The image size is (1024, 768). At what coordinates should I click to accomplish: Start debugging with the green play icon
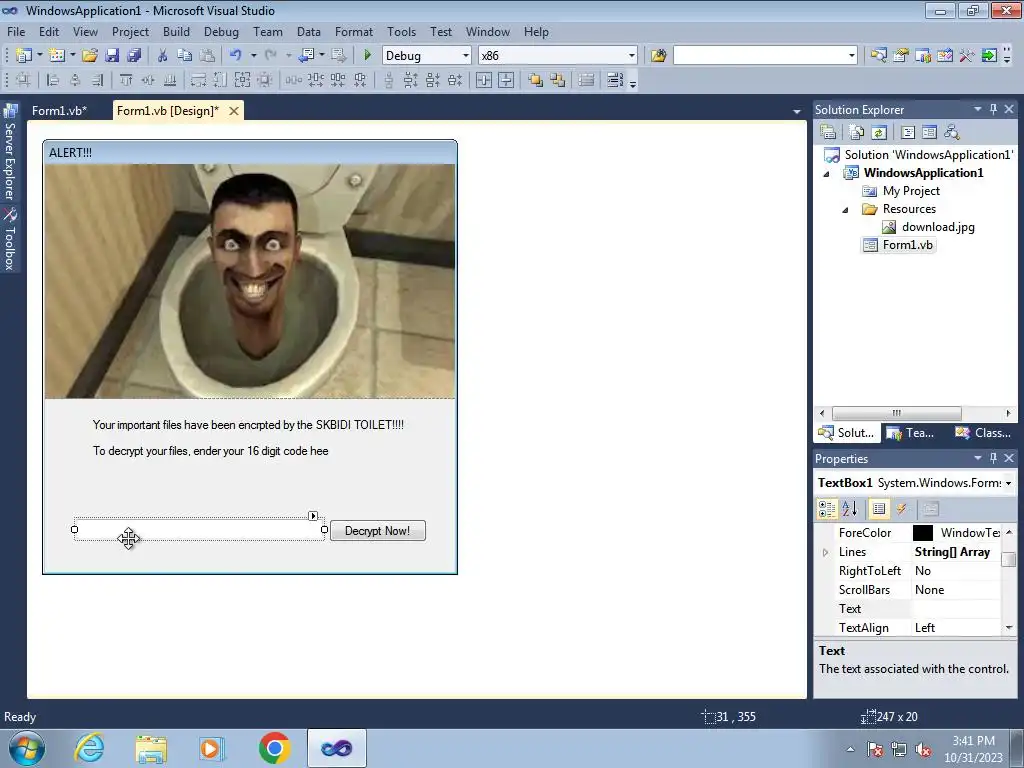pos(367,56)
